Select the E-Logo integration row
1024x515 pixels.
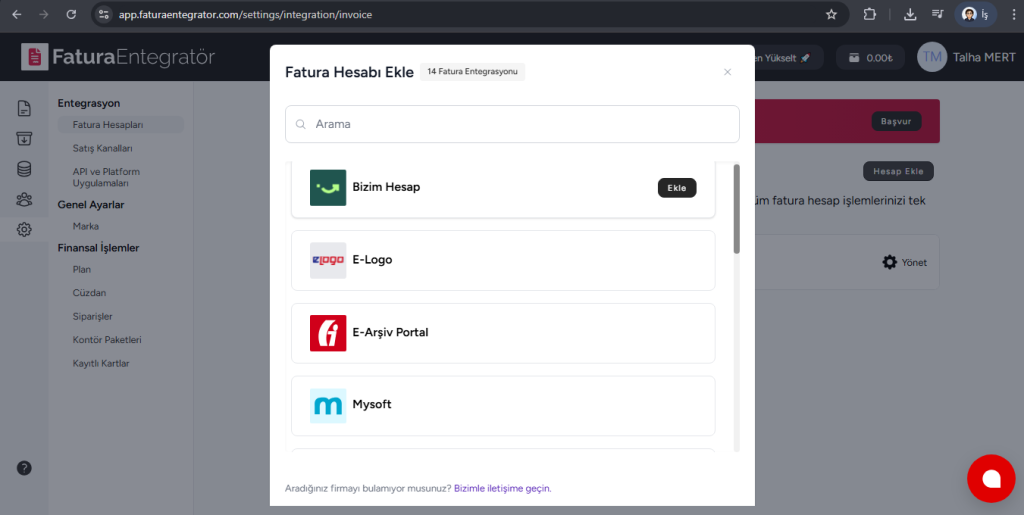click(503, 260)
